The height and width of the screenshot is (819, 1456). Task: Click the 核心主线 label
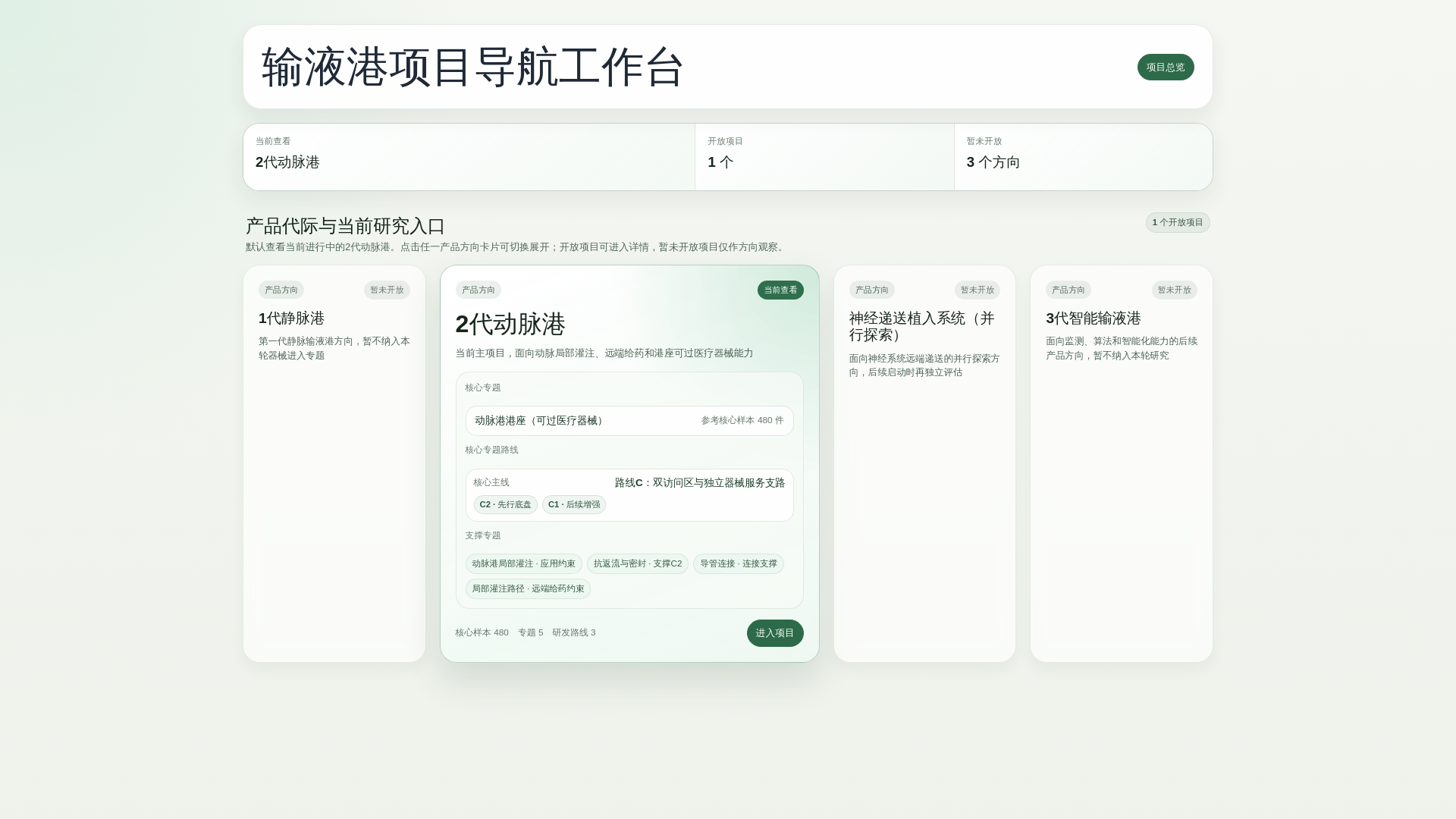tap(491, 483)
